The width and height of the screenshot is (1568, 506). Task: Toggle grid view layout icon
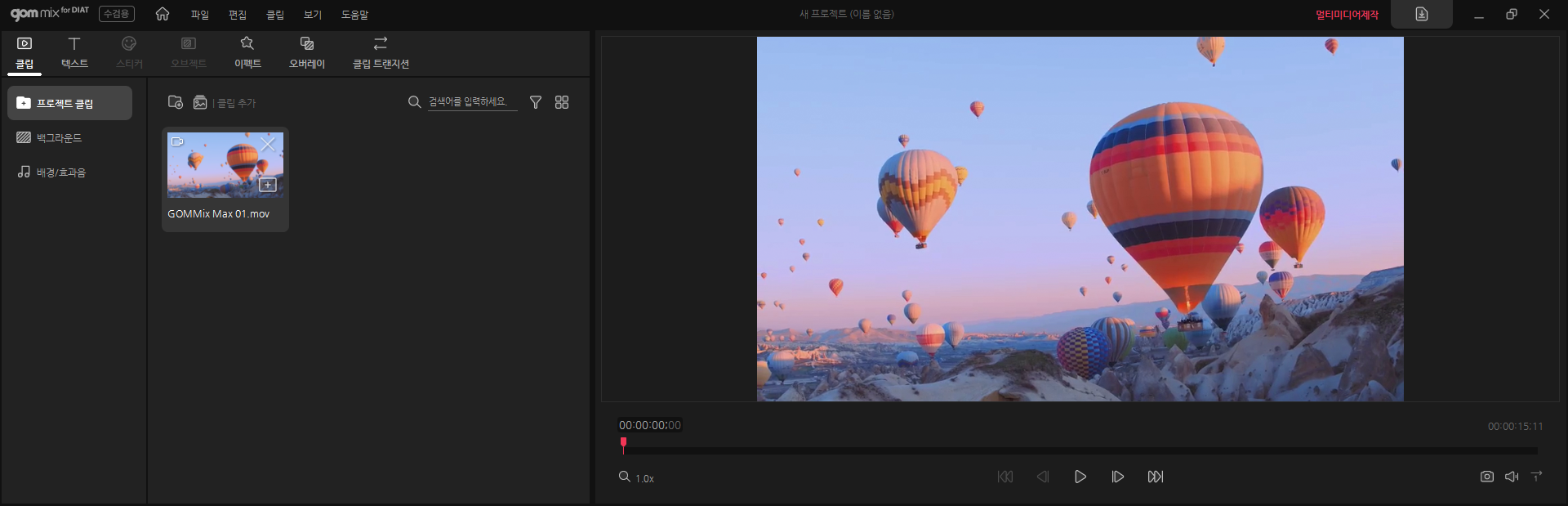pyautogui.click(x=562, y=102)
